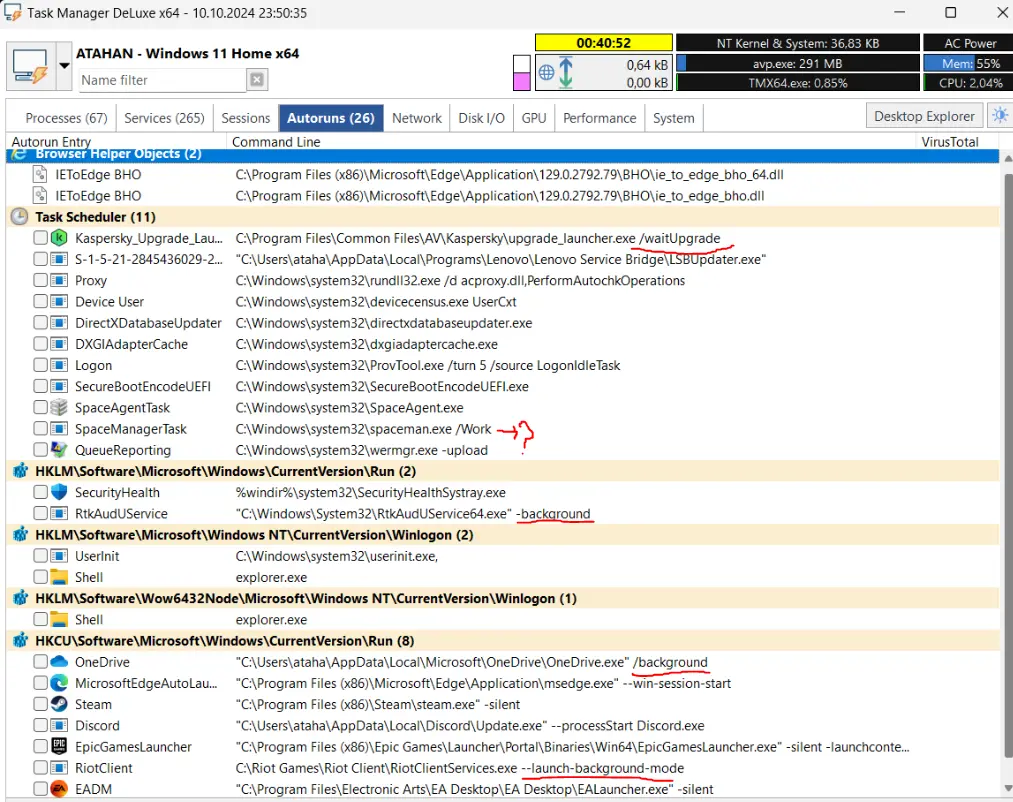Click the RtkAudUService row icon
The width and height of the screenshot is (1013, 802).
(59, 514)
